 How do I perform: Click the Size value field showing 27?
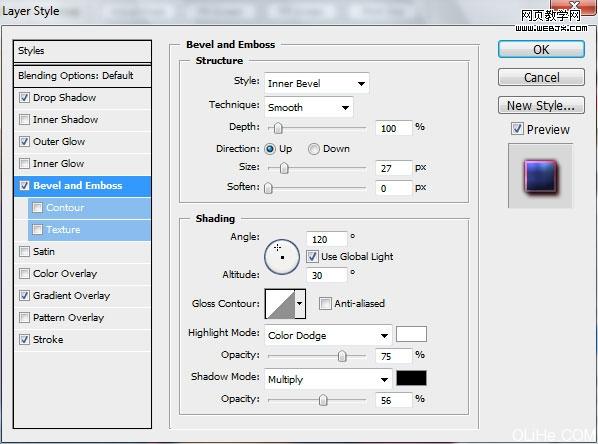pyautogui.click(x=394, y=168)
